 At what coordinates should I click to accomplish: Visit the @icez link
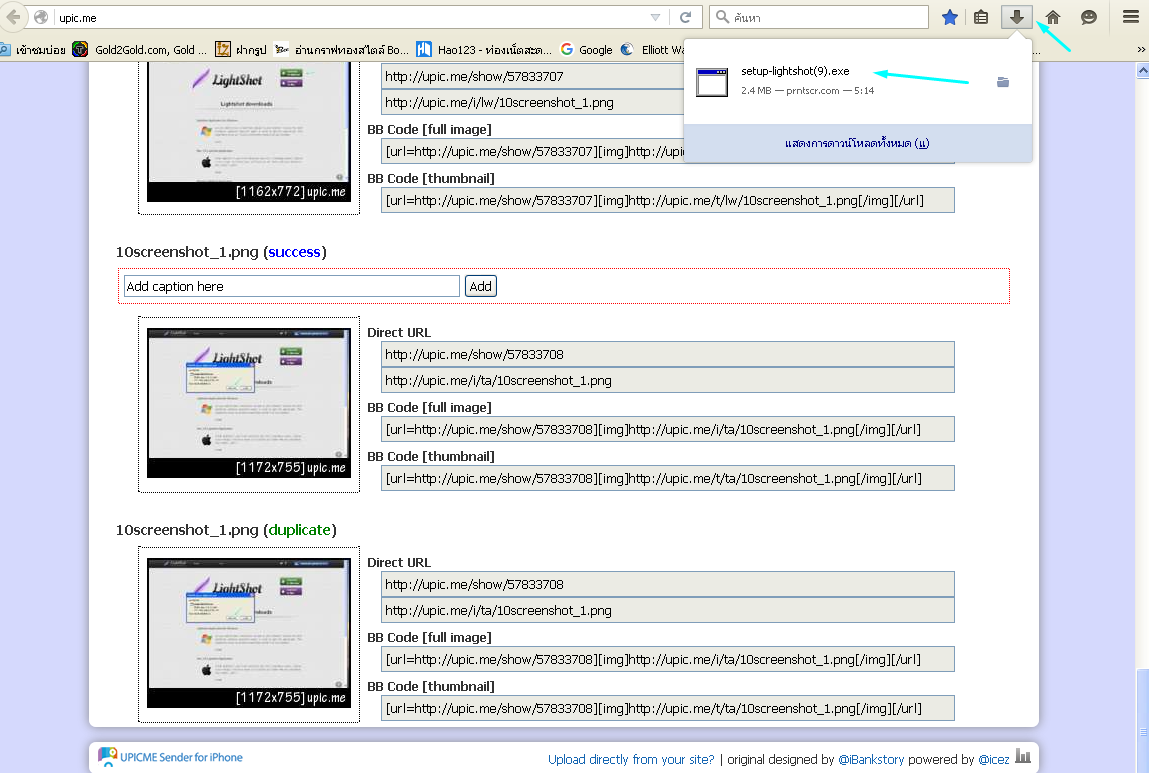click(994, 760)
